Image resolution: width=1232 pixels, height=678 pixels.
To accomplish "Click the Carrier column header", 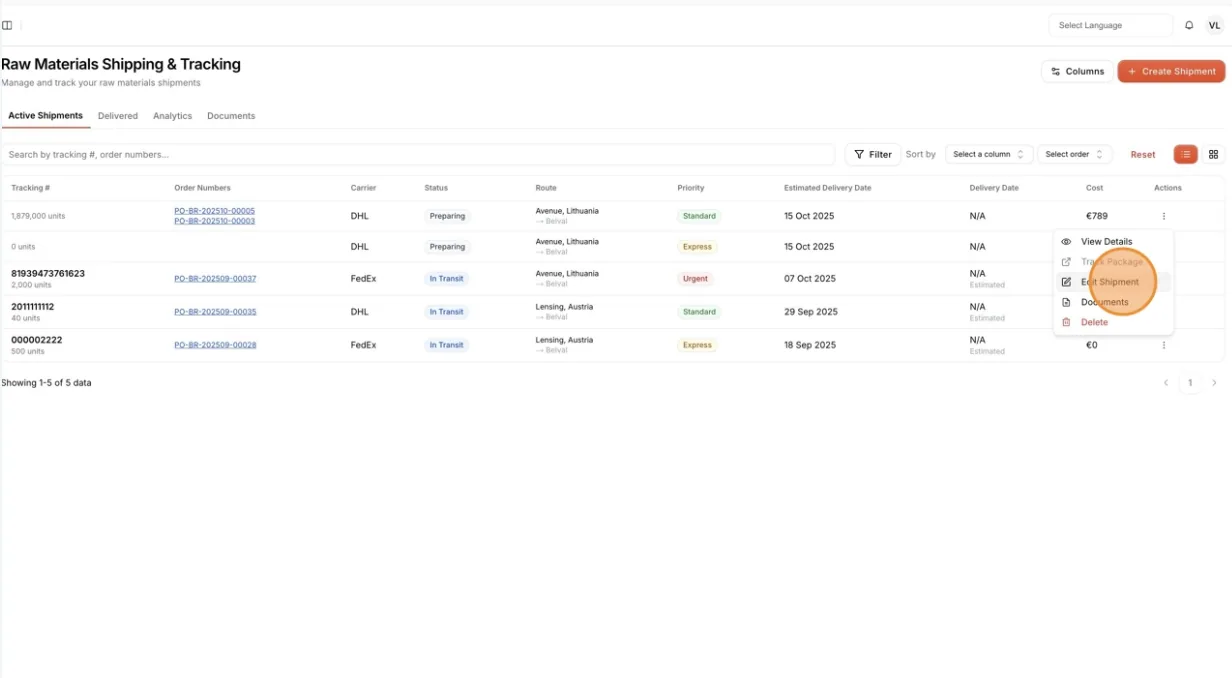I will [x=363, y=188].
